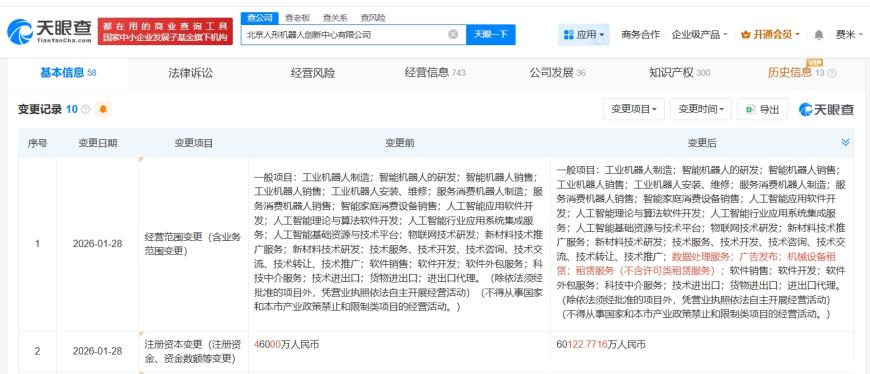Screen dimensions: 870x374
Task: Select the 查老板 search mode tab
Action: [298, 18]
